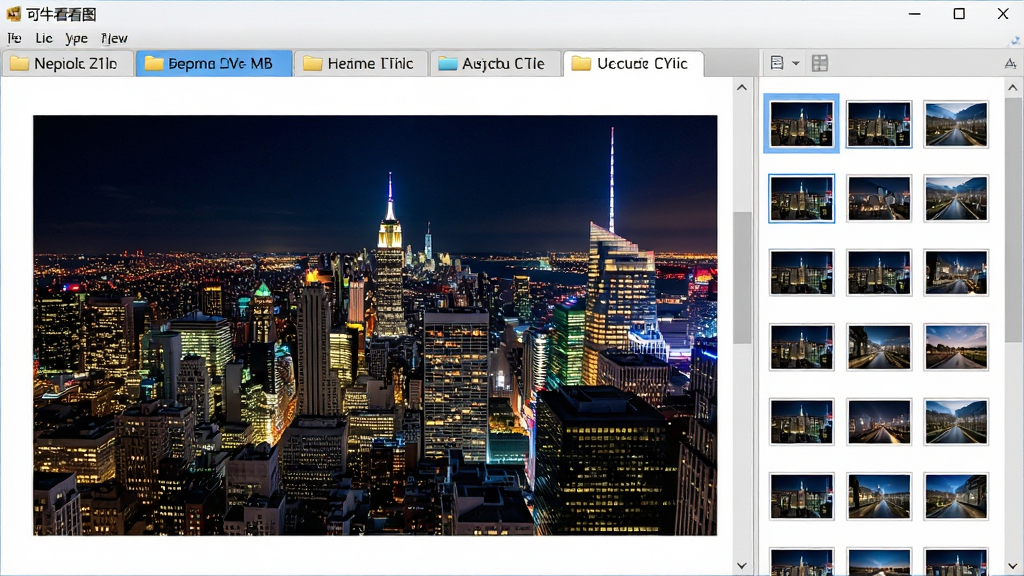Screen dimensions: 1024x576
Task: Select the road thumbnail ending the first row
Action: click(956, 124)
